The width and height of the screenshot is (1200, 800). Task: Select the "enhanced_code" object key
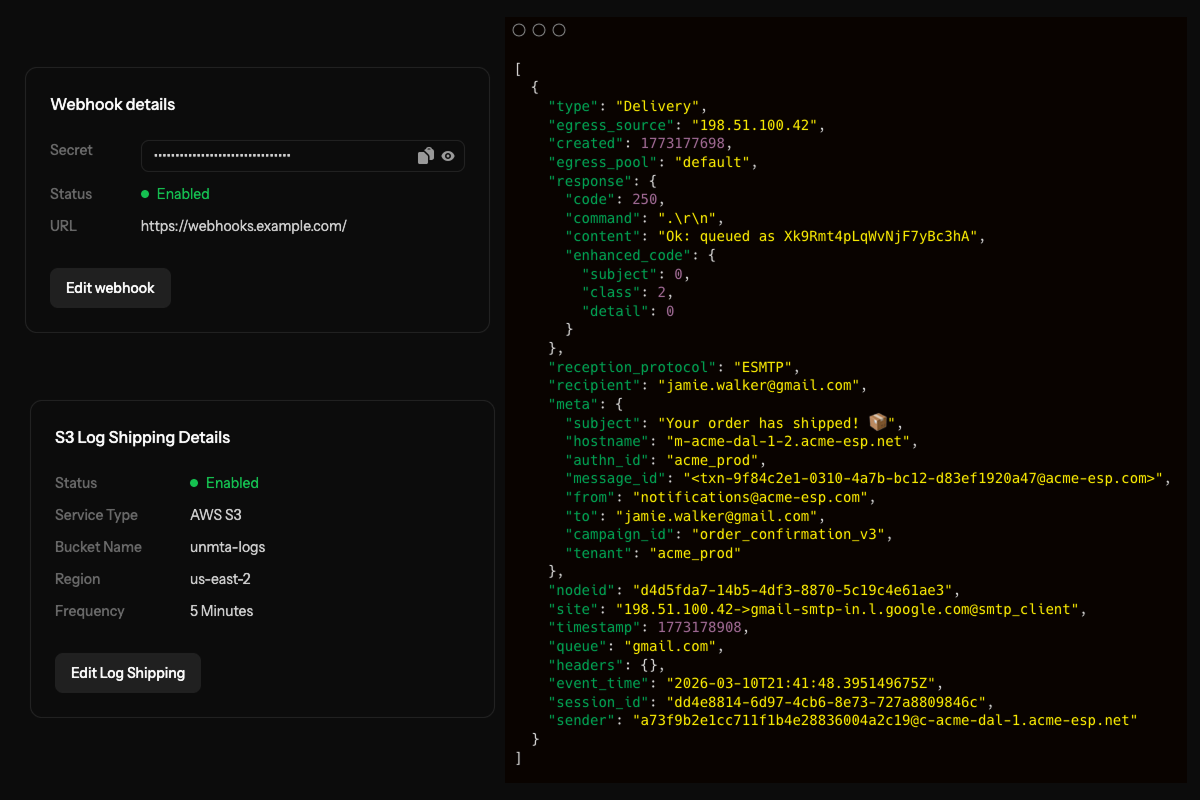pos(627,255)
